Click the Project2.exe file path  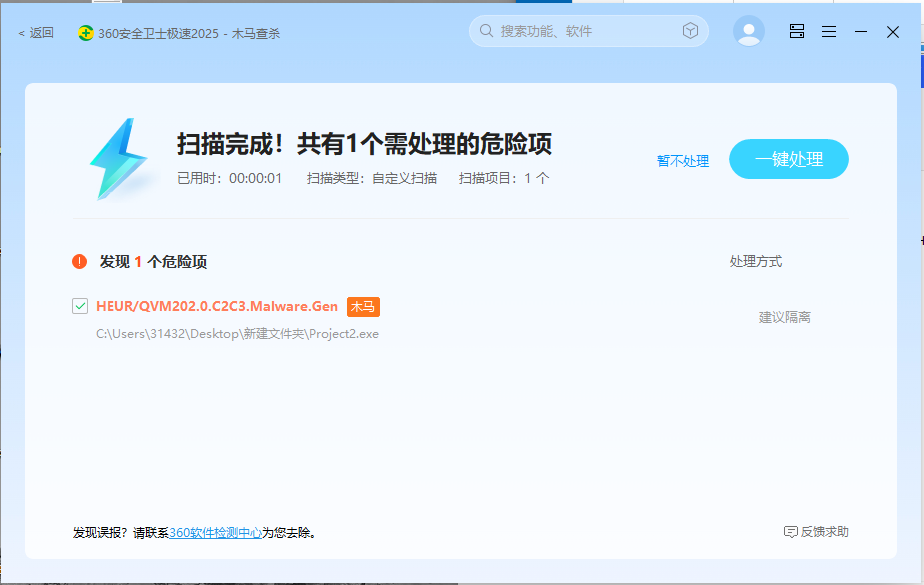coord(237,334)
